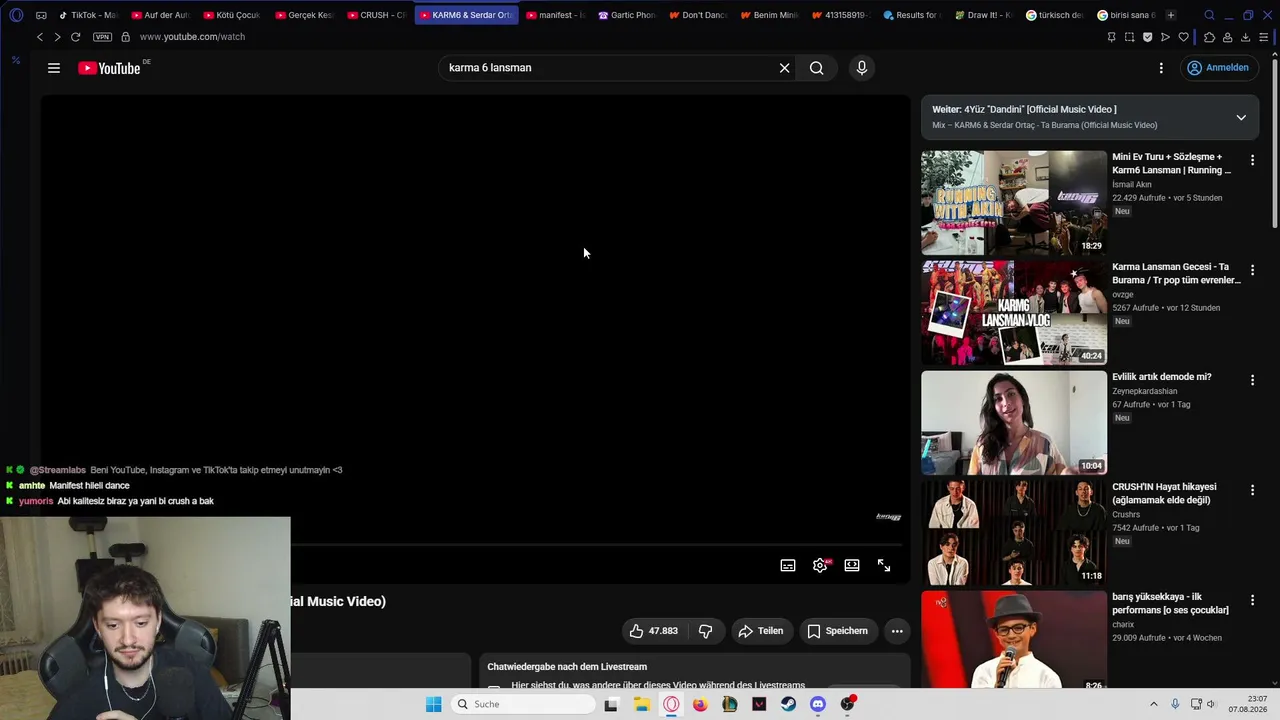Image resolution: width=1280 pixels, height=720 pixels.
Task: Run the search with the magnifier button
Action: (817, 68)
